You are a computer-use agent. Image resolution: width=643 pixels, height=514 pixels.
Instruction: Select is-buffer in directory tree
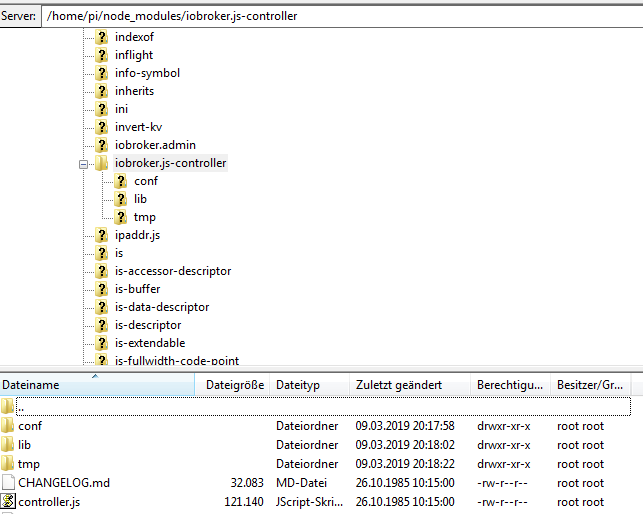tap(137, 290)
